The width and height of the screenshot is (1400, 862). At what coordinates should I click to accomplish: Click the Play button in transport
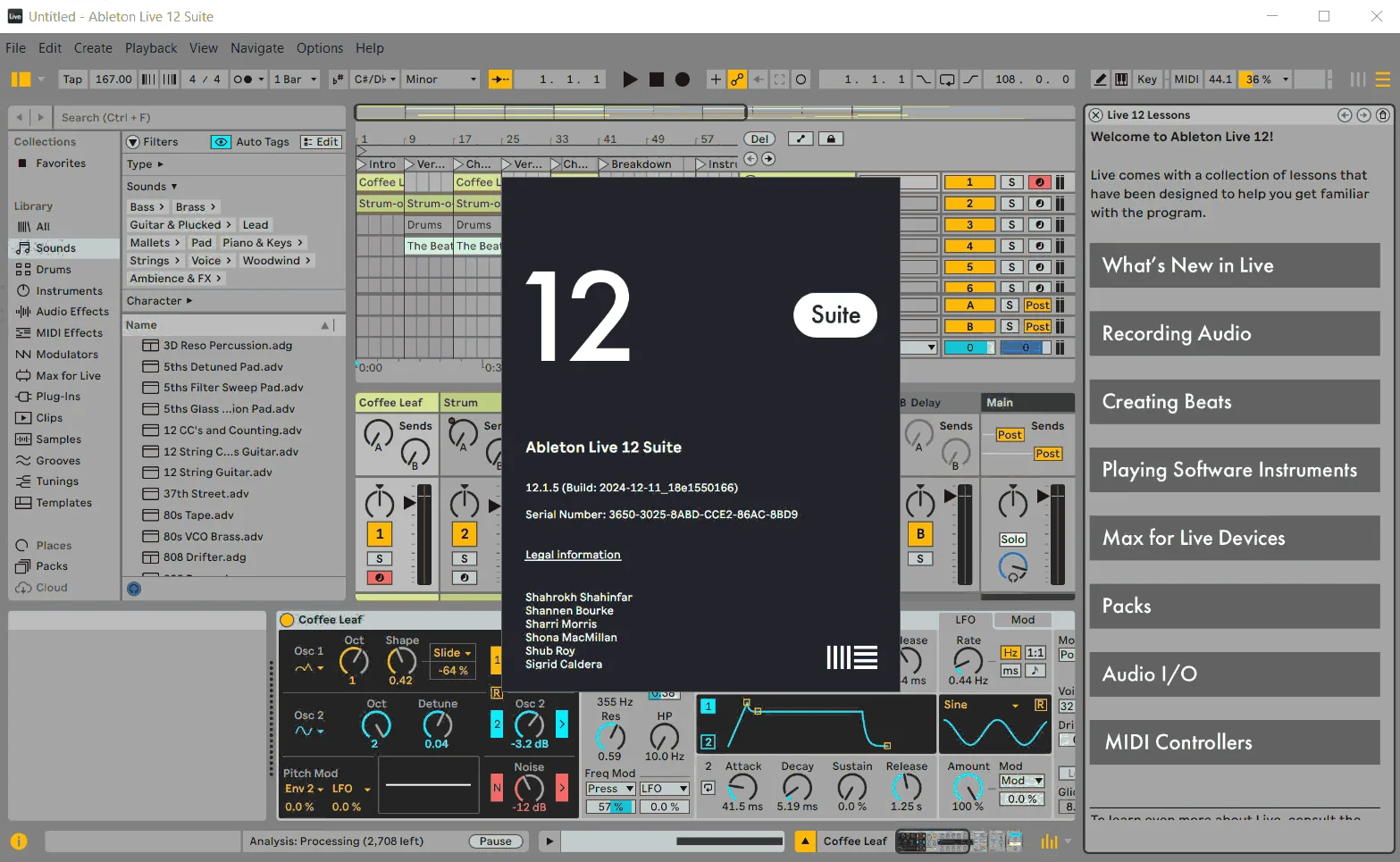tap(630, 80)
